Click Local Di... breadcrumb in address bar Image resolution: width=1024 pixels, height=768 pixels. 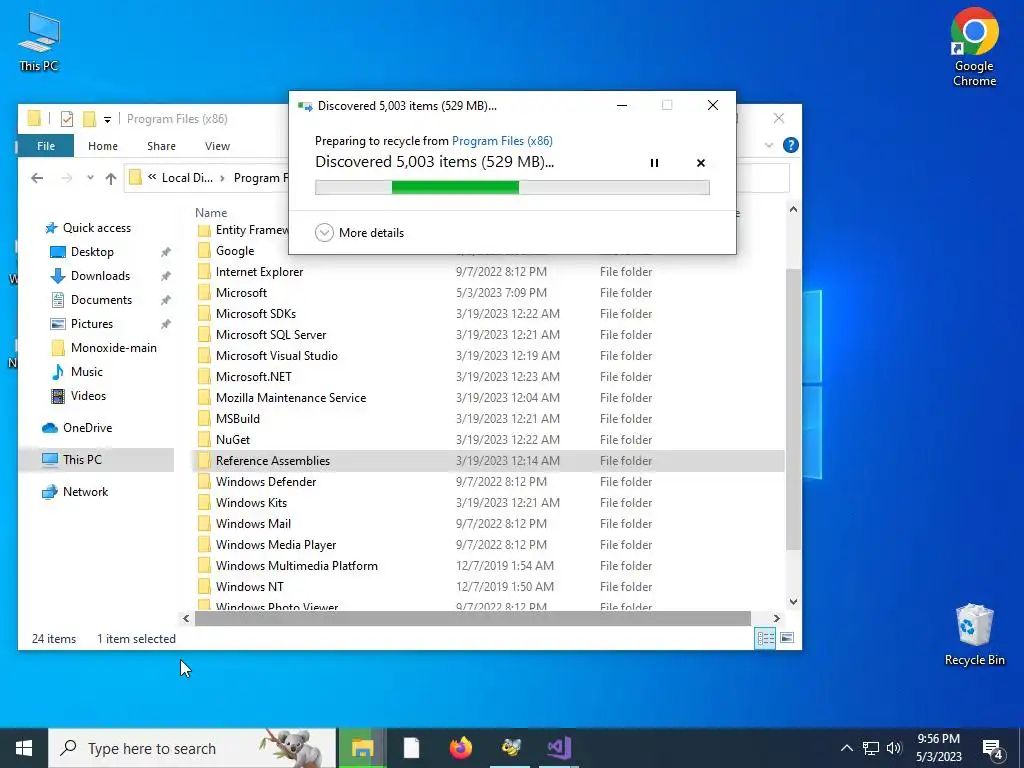pos(187,178)
